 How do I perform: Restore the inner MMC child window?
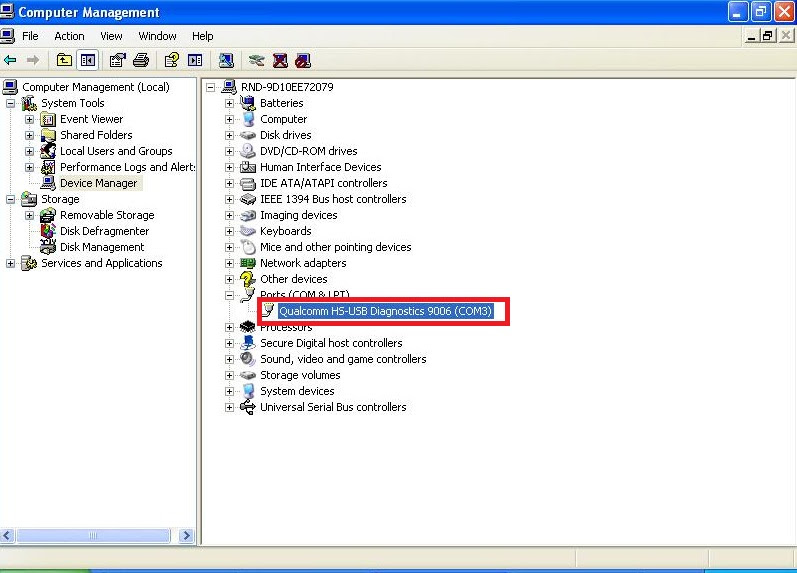tap(768, 36)
